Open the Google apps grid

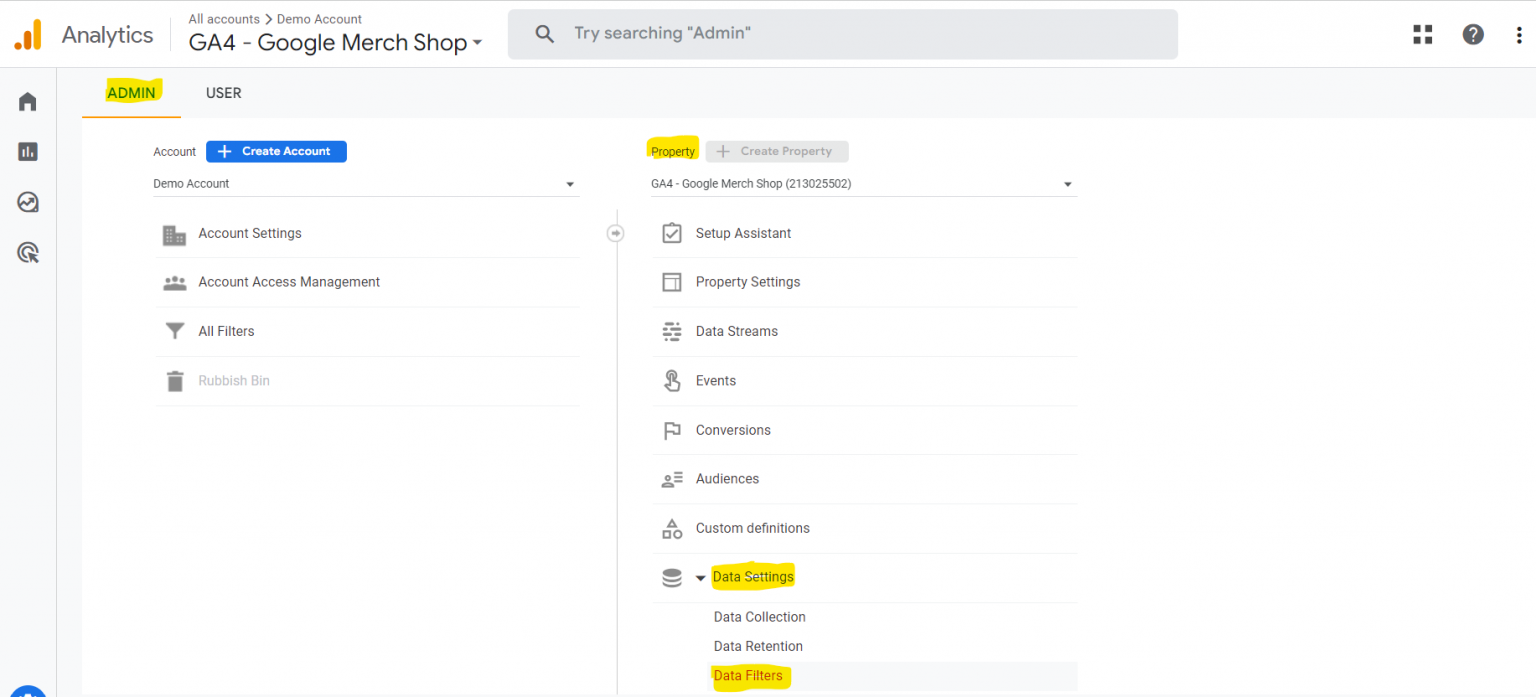pos(1422,33)
